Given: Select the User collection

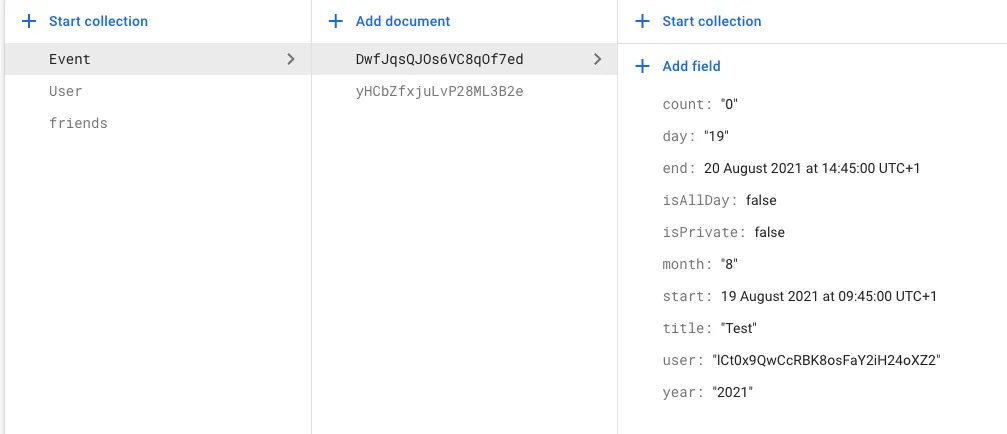Looking at the screenshot, I should point(66,91).
